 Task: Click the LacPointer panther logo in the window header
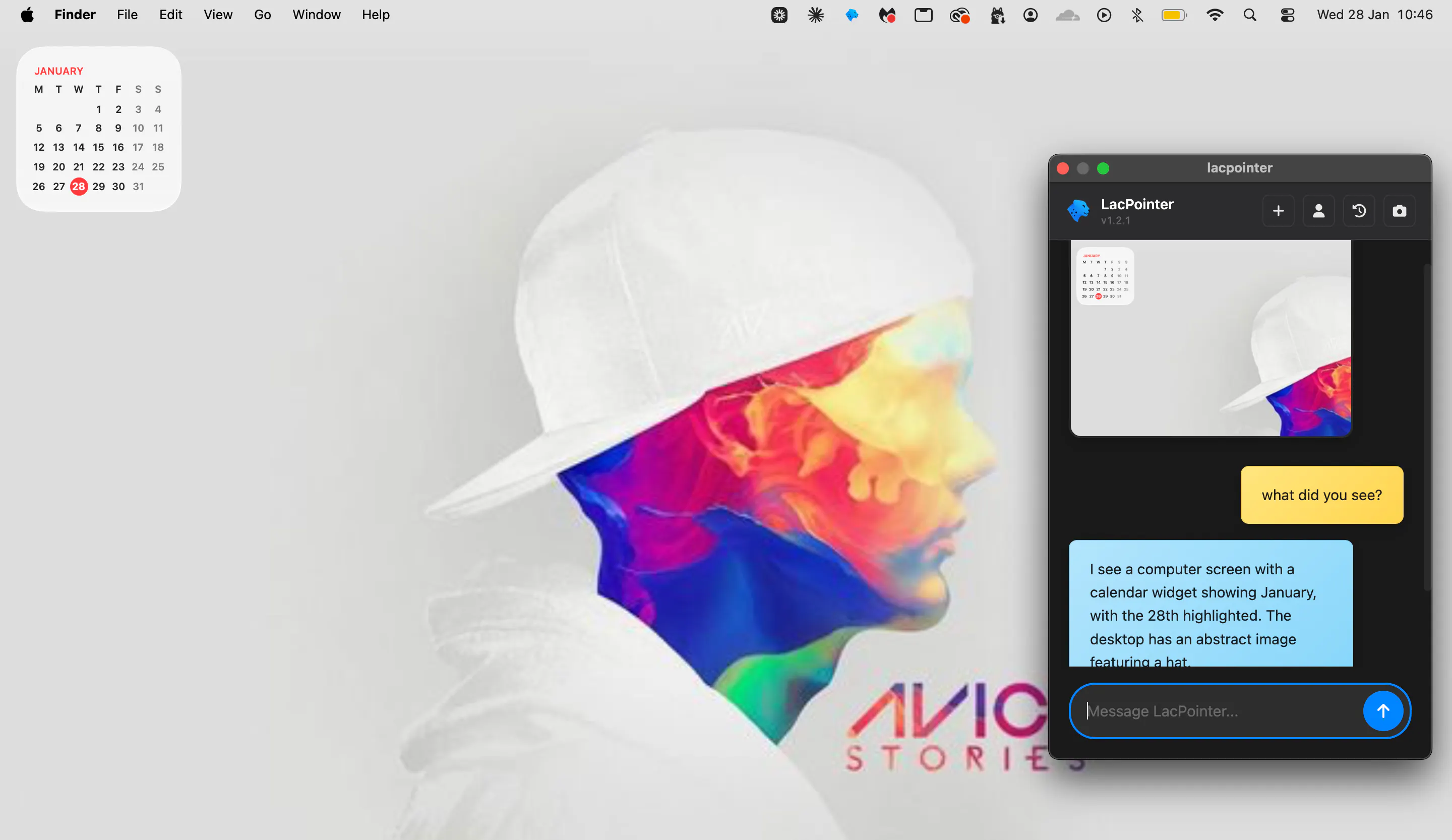(1078, 211)
